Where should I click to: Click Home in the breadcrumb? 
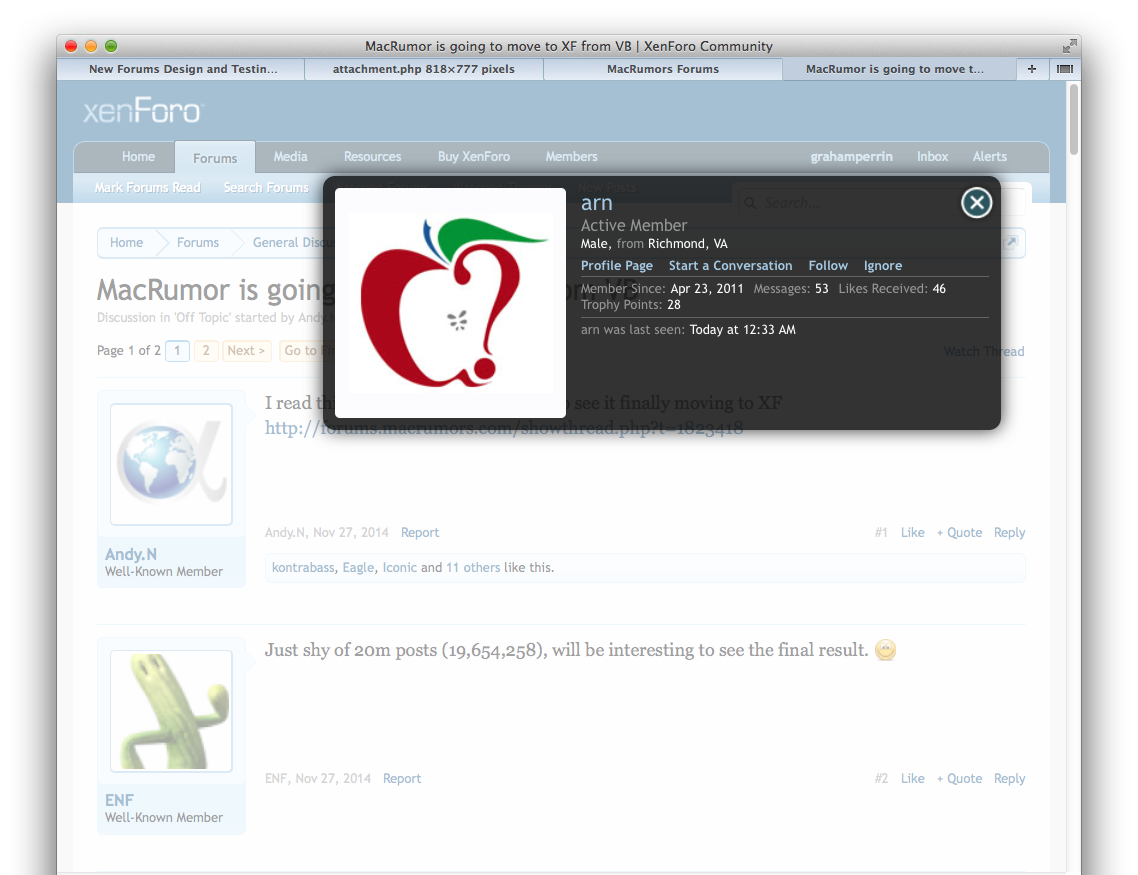pos(126,242)
